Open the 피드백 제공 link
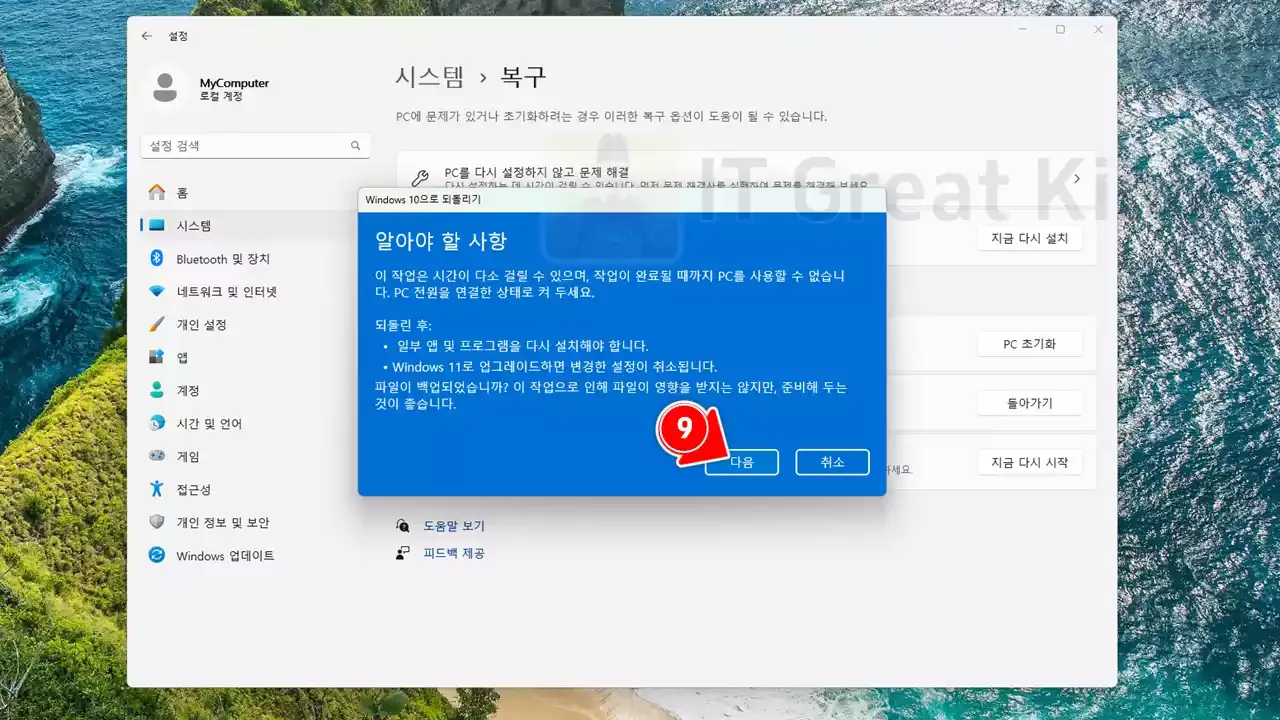Viewport: 1280px width, 720px height. 454,553
